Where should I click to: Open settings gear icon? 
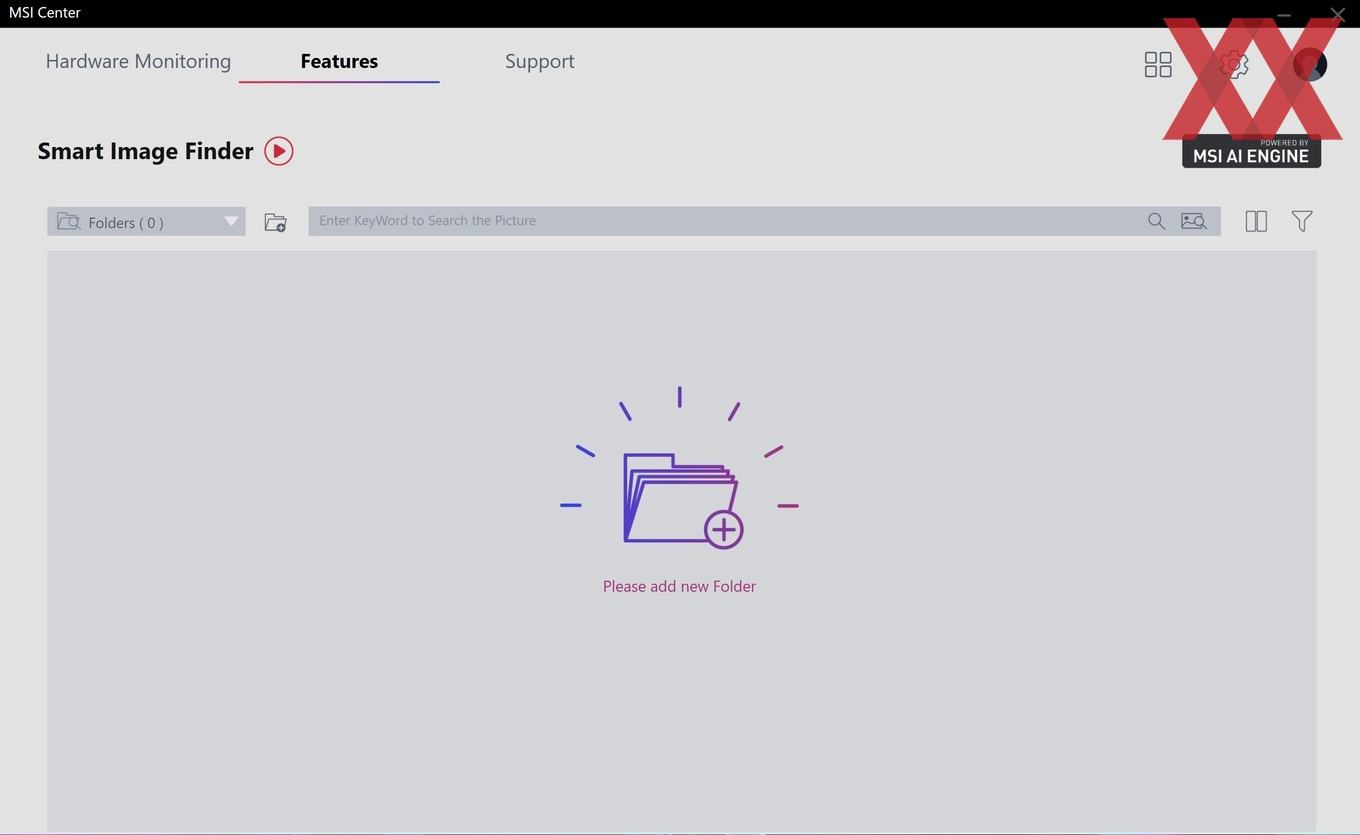[1234, 65]
